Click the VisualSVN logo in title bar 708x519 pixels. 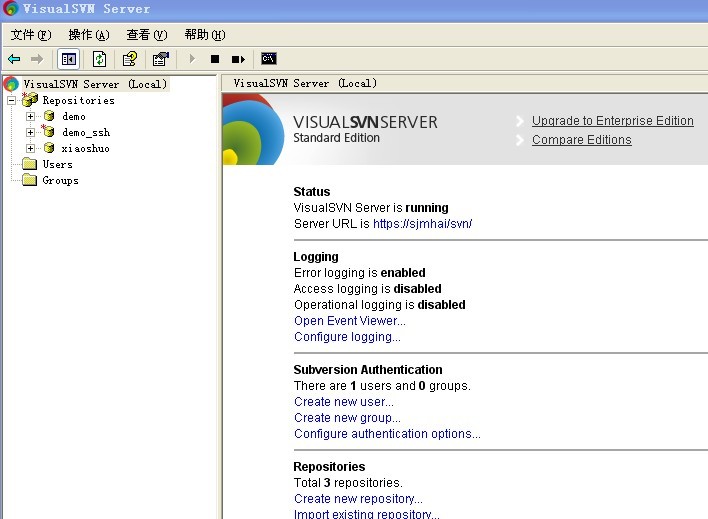pyautogui.click(x=10, y=9)
